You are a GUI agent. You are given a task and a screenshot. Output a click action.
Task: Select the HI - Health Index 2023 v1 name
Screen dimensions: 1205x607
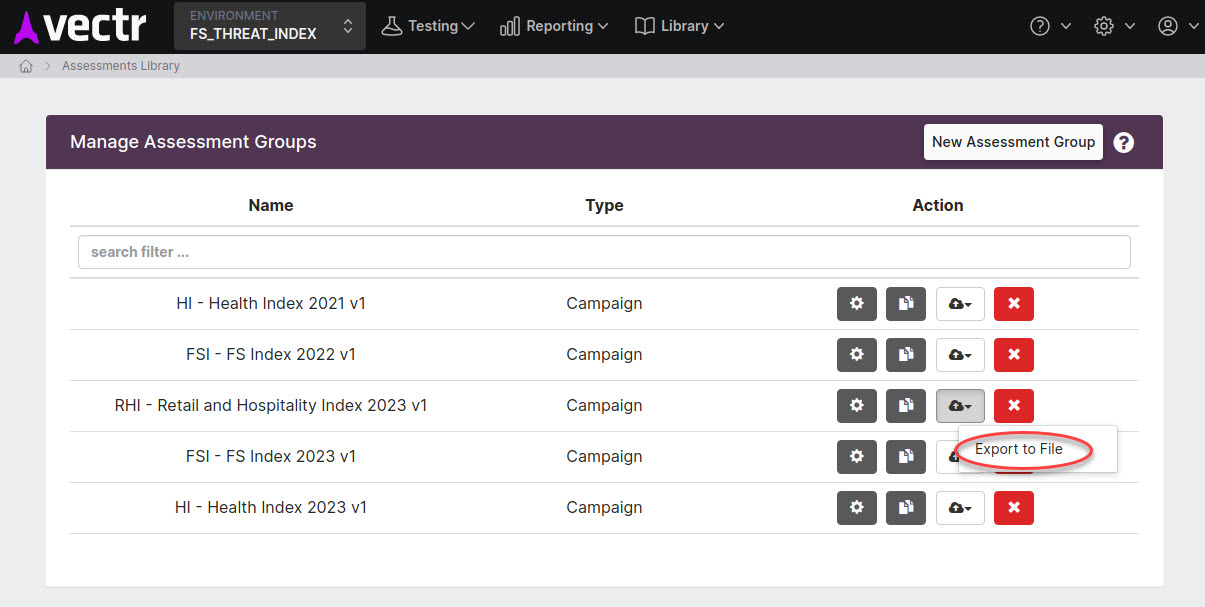pos(271,507)
